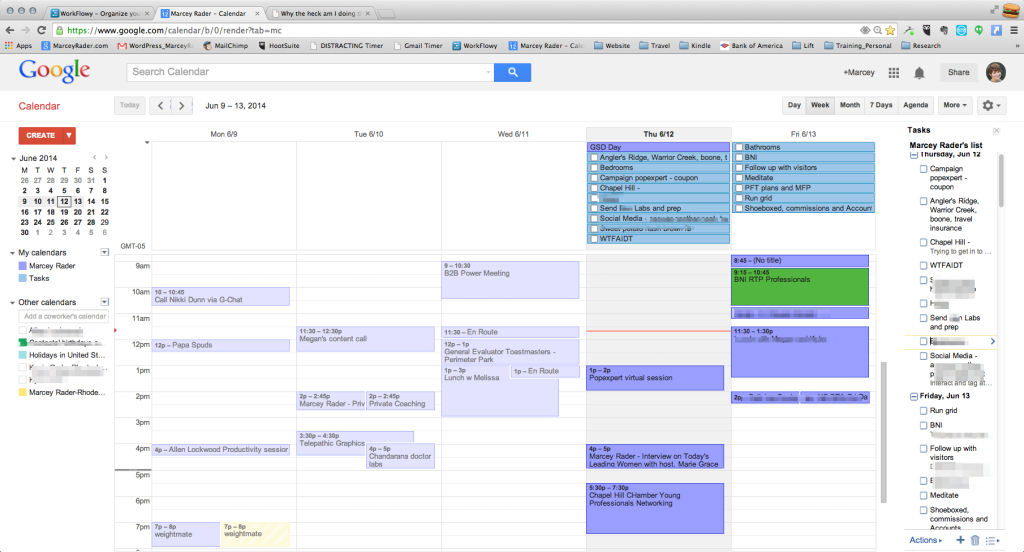Check off Bedrooms task on Thursday
The height and width of the screenshot is (552, 1024).
pos(594,168)
